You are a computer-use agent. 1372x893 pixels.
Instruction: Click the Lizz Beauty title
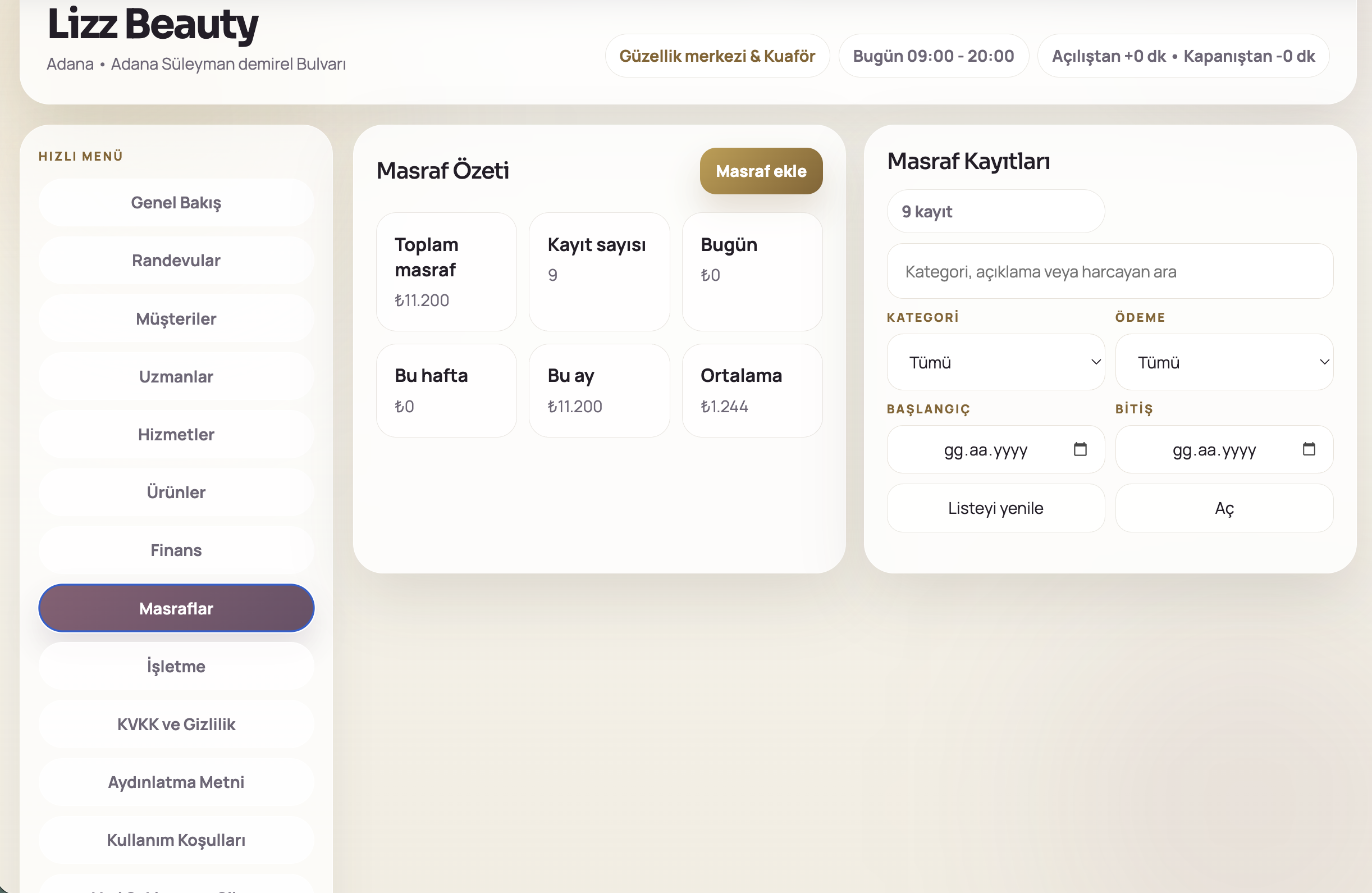coord(153,24)
